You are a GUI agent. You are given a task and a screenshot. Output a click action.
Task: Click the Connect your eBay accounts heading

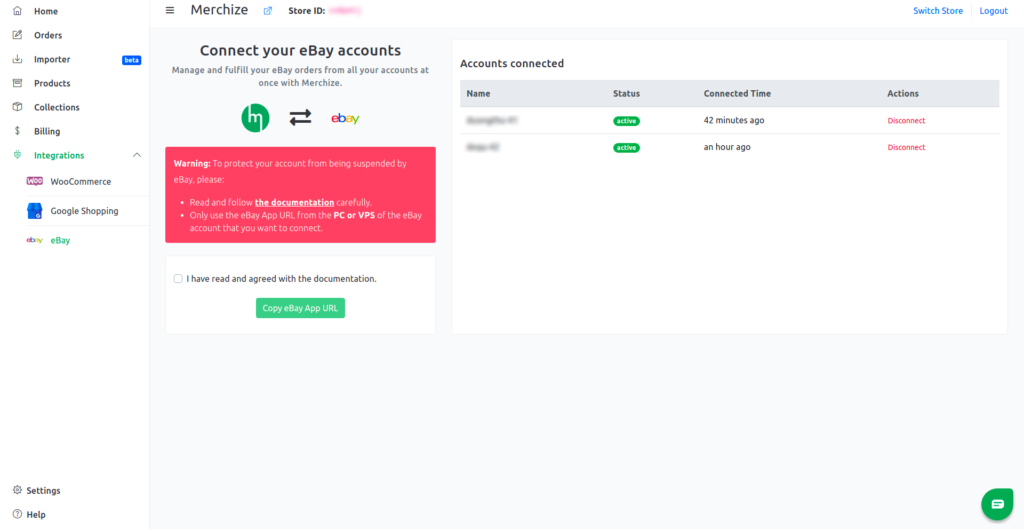point(300,50)
